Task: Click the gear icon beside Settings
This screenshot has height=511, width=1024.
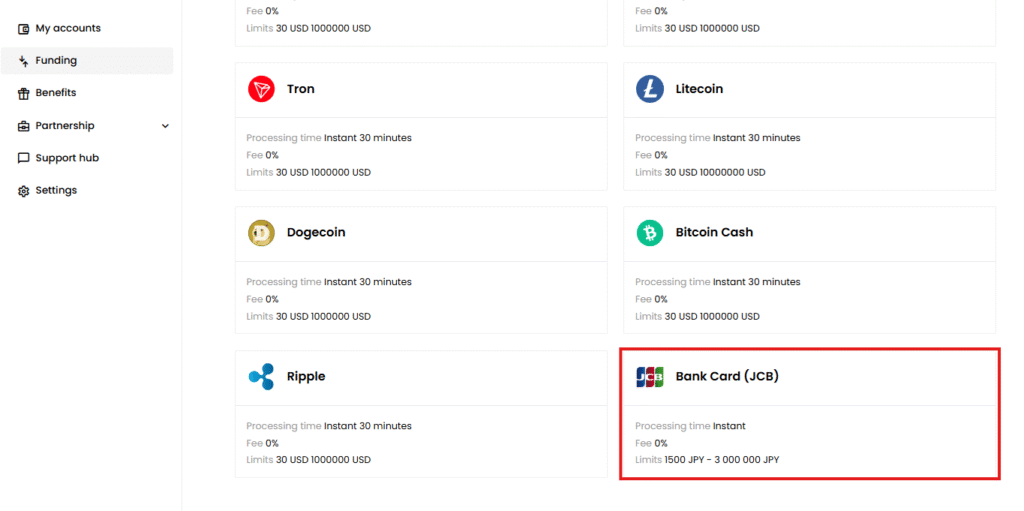Action: pyautogui.click(x=24, y=191)
